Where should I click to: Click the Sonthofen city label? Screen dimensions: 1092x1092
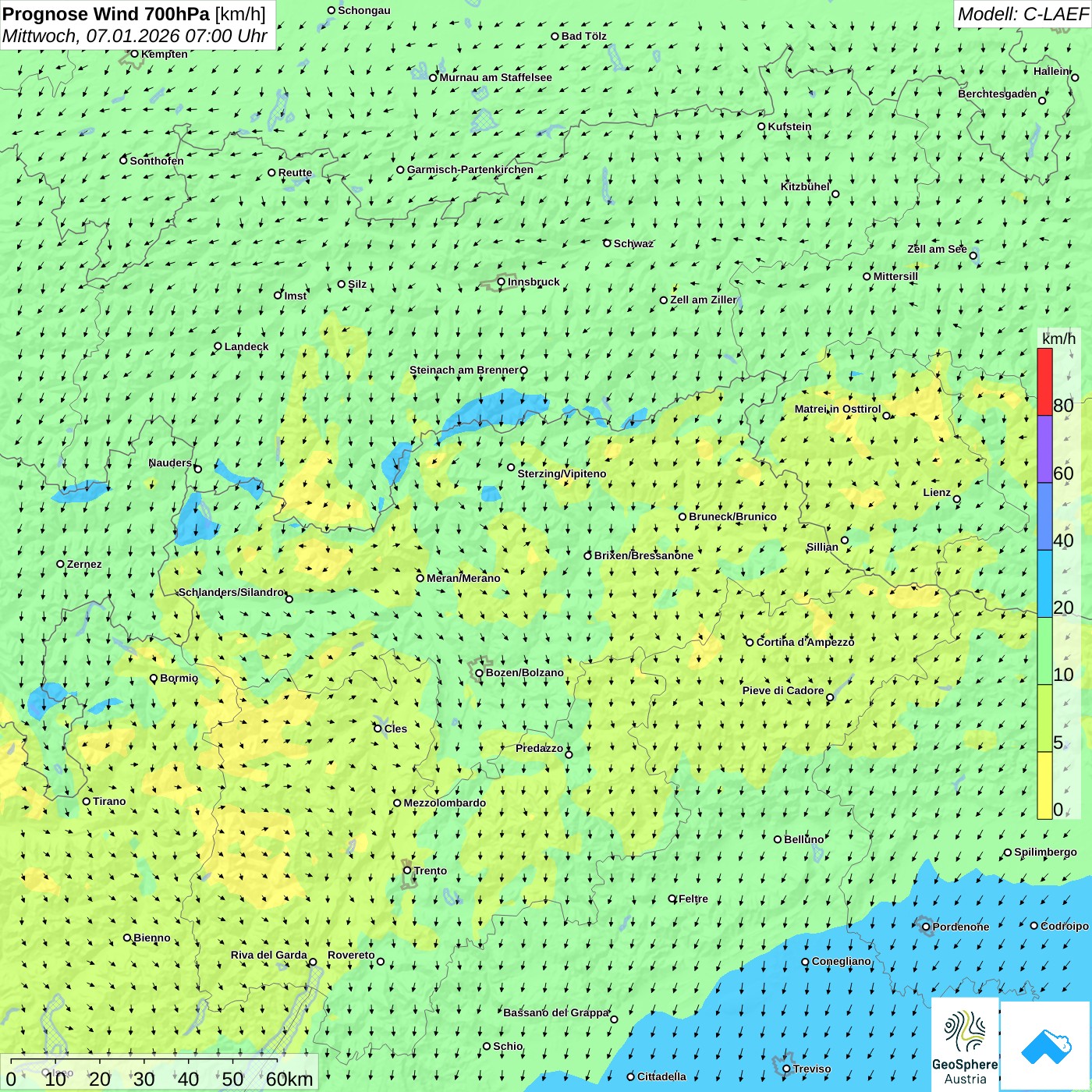pos(157,161)
